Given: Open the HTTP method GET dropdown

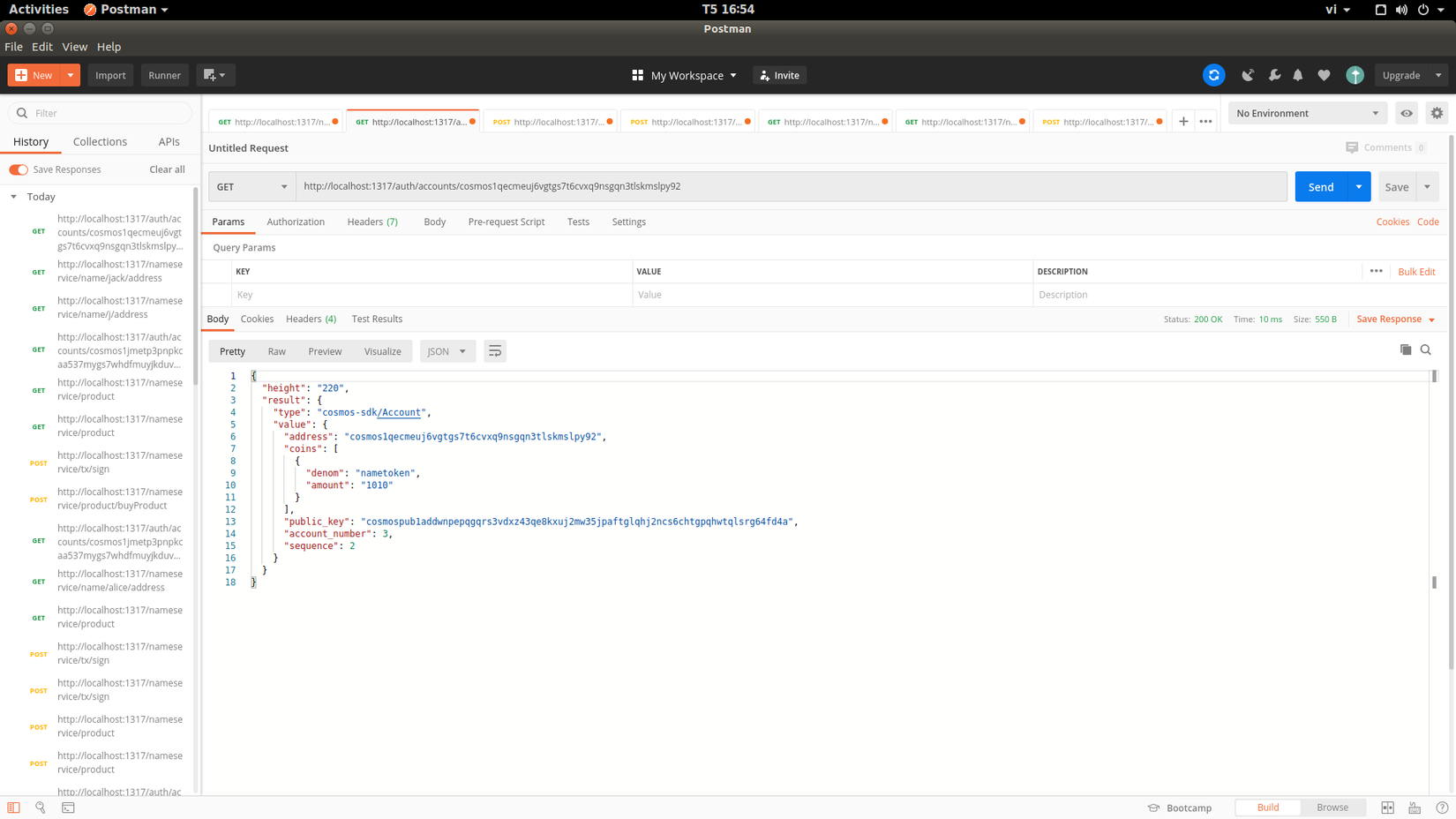Looking at the screenshot, I should 252,186.
